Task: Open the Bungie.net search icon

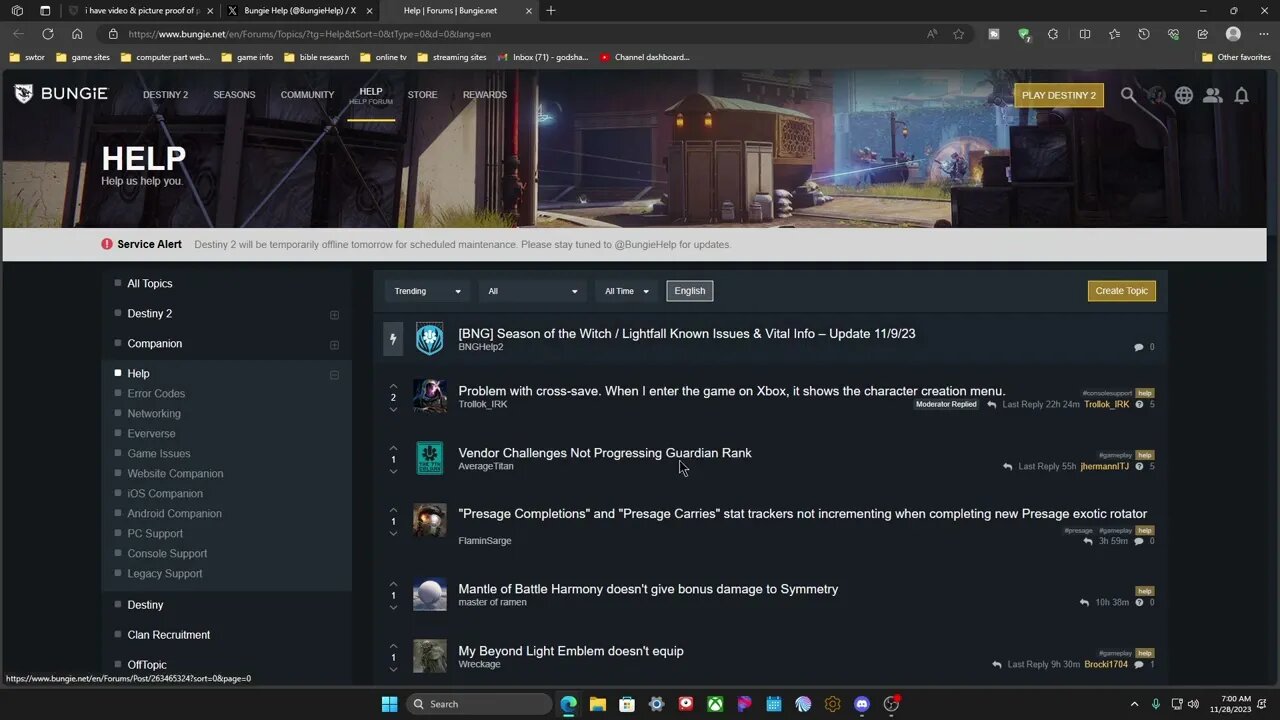Action: click(x=1128, y=95)
